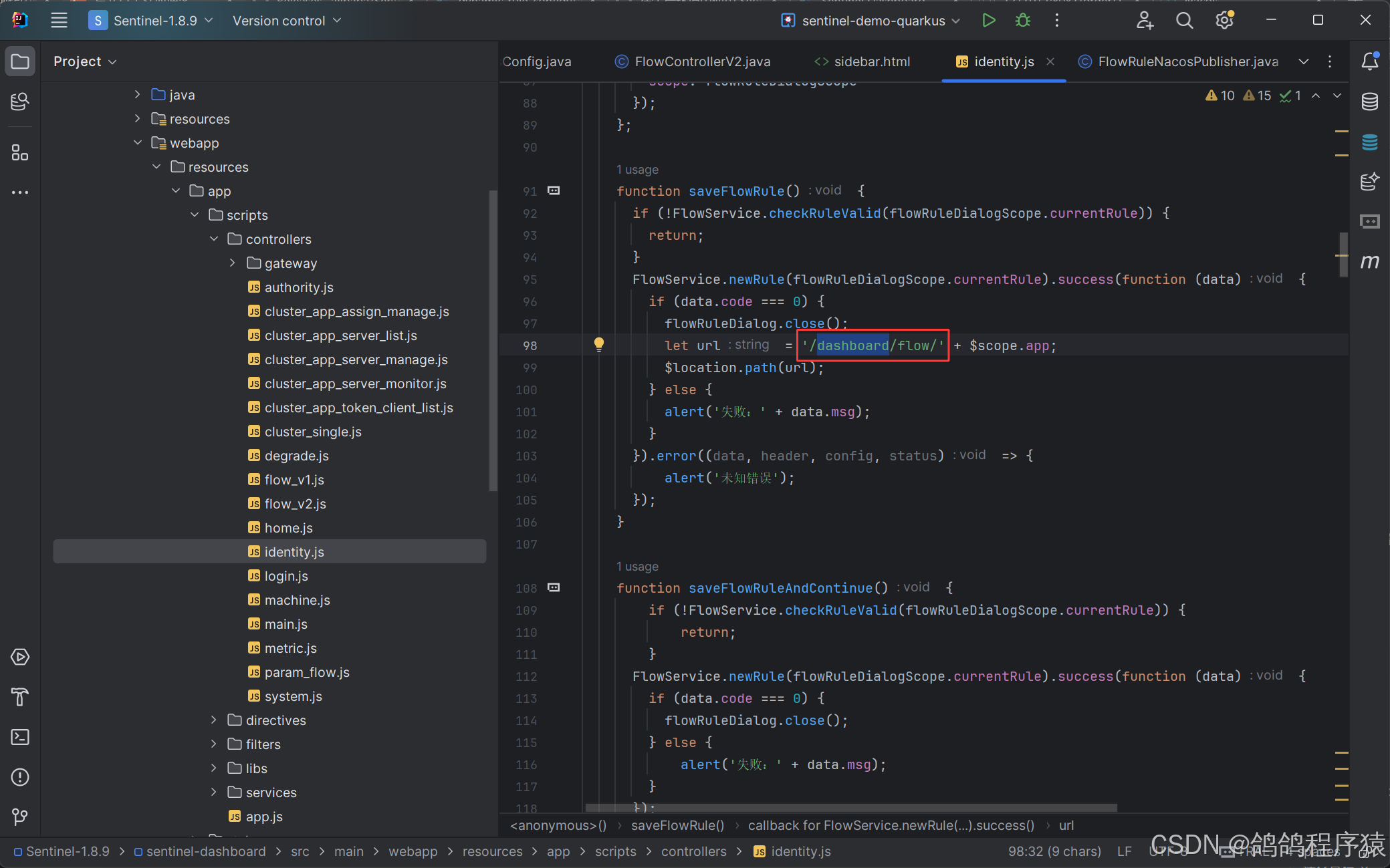Start debugging with the bug icon
Viewport: 1390px width, 868px height.
(1022, 21)
